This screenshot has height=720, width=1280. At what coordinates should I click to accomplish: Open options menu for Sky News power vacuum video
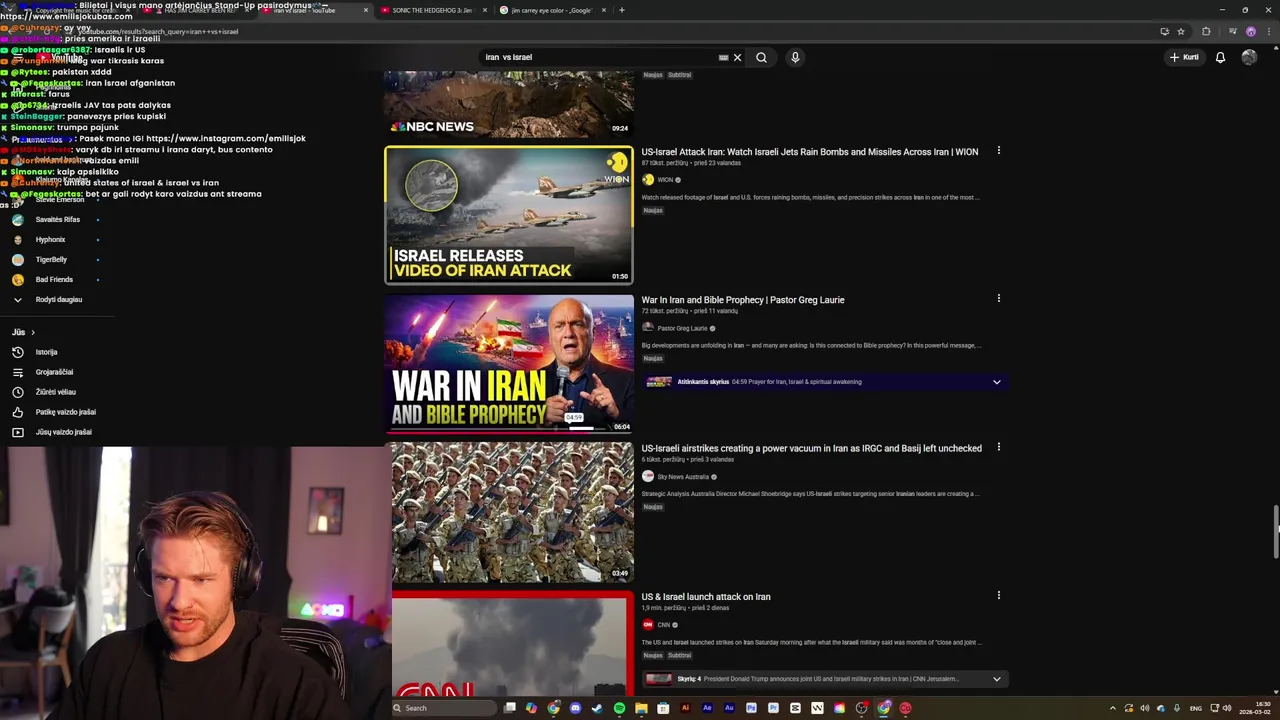coord(998,447)
